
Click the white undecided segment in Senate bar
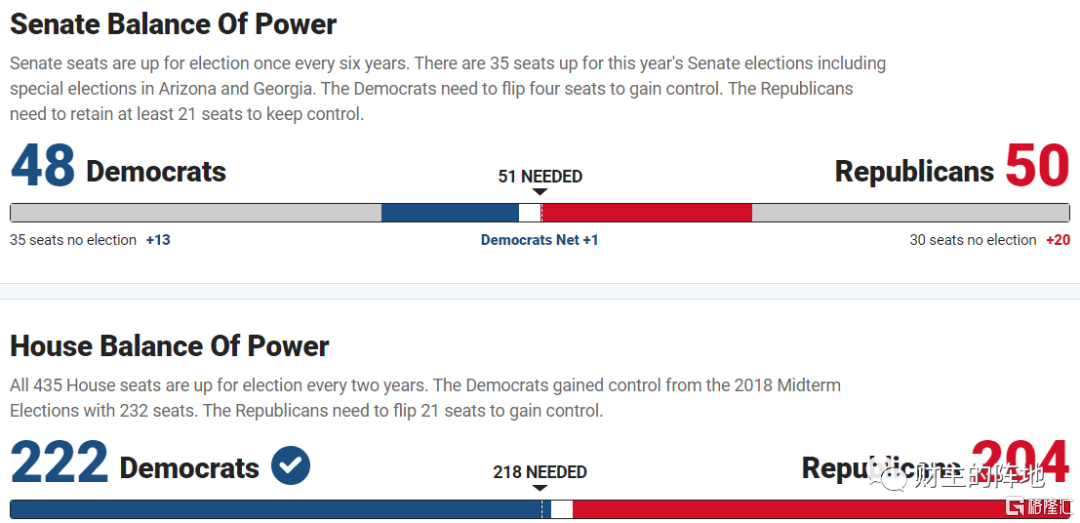point(530,213)
